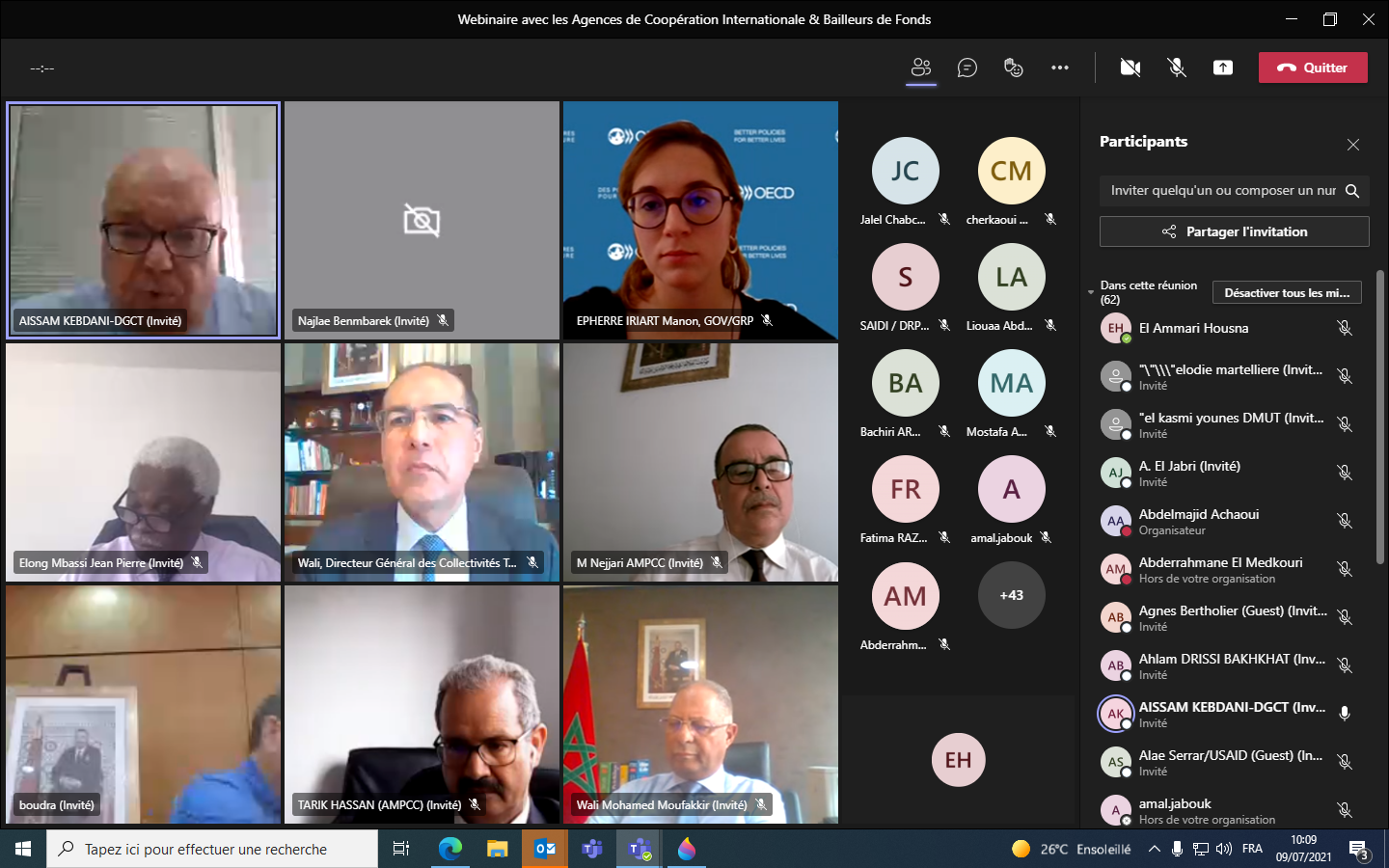1389x868 pixels.
Task: Click the BA Bachiri avatar tile
Action: (906, 383)
